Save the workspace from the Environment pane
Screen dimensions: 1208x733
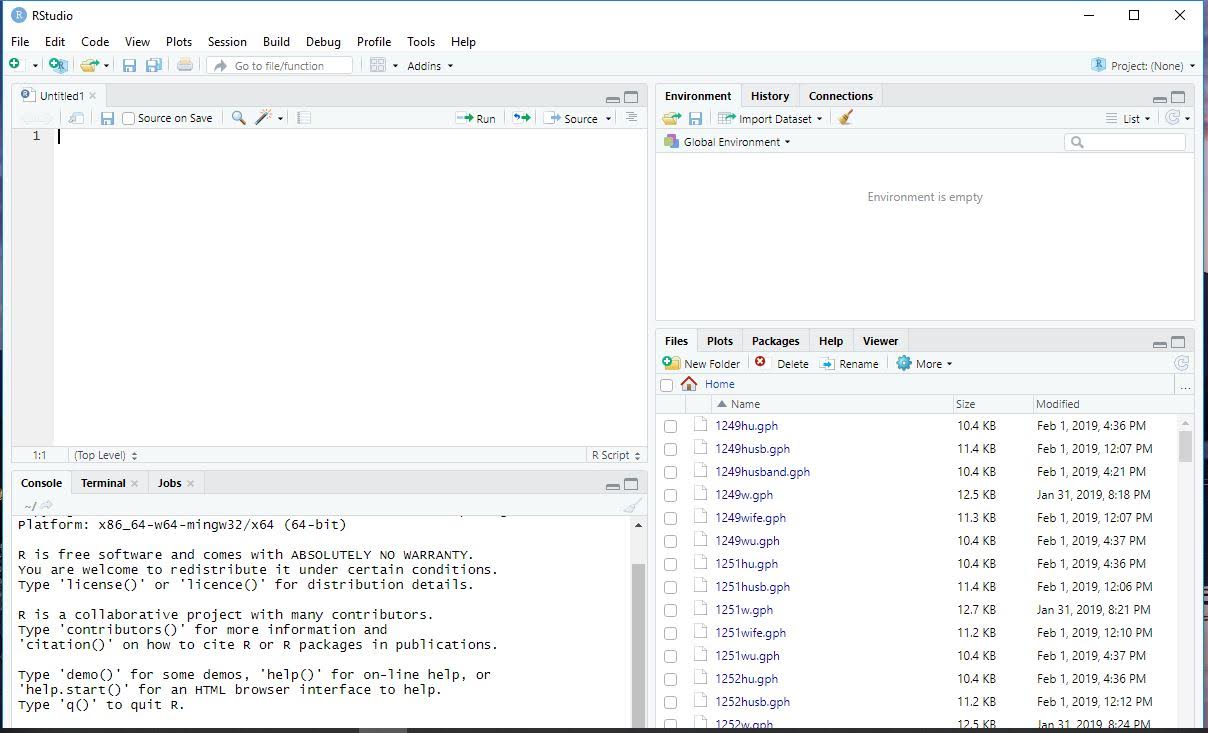tap(695, 118)
